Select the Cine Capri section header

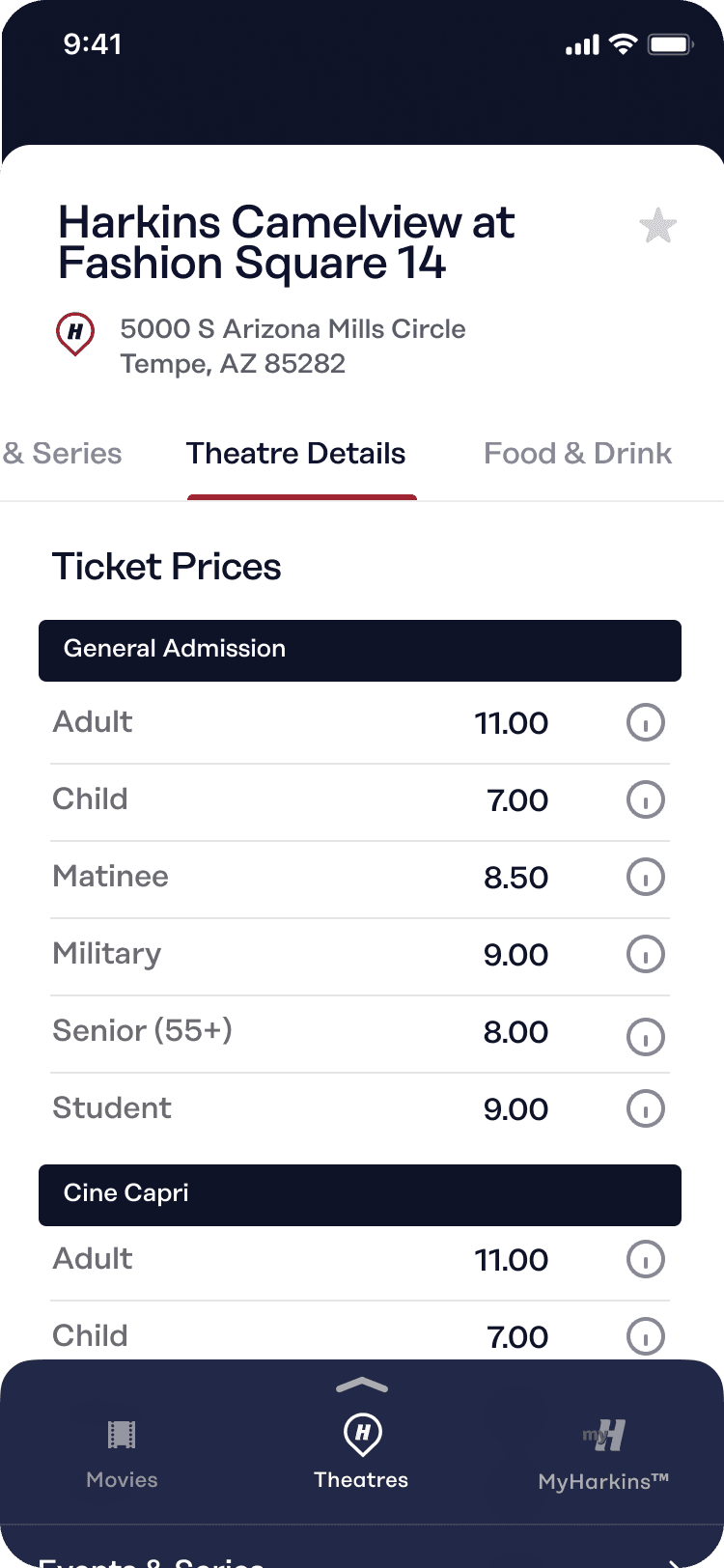point(360,1194)
